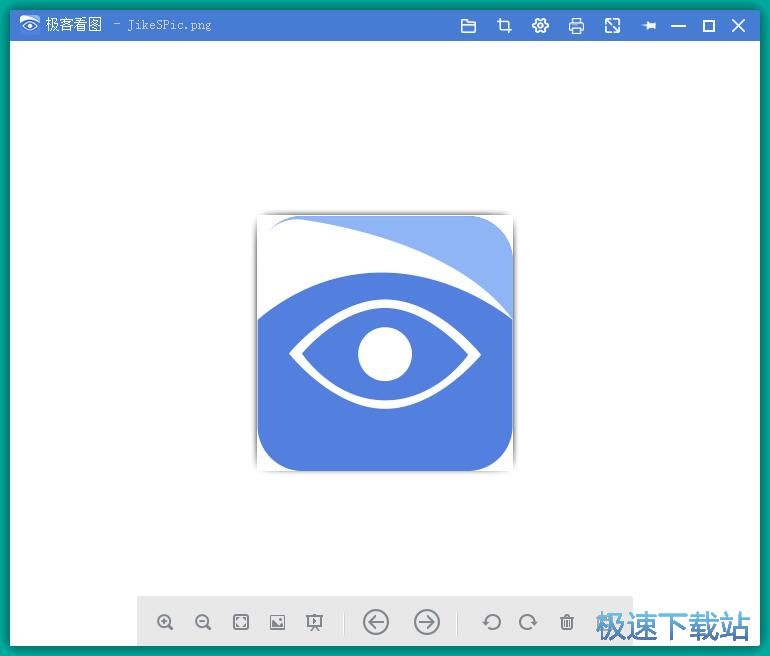Open settings via the gear icon
The height and width of the screenshot is (656, 770).
tap(540, 26)
